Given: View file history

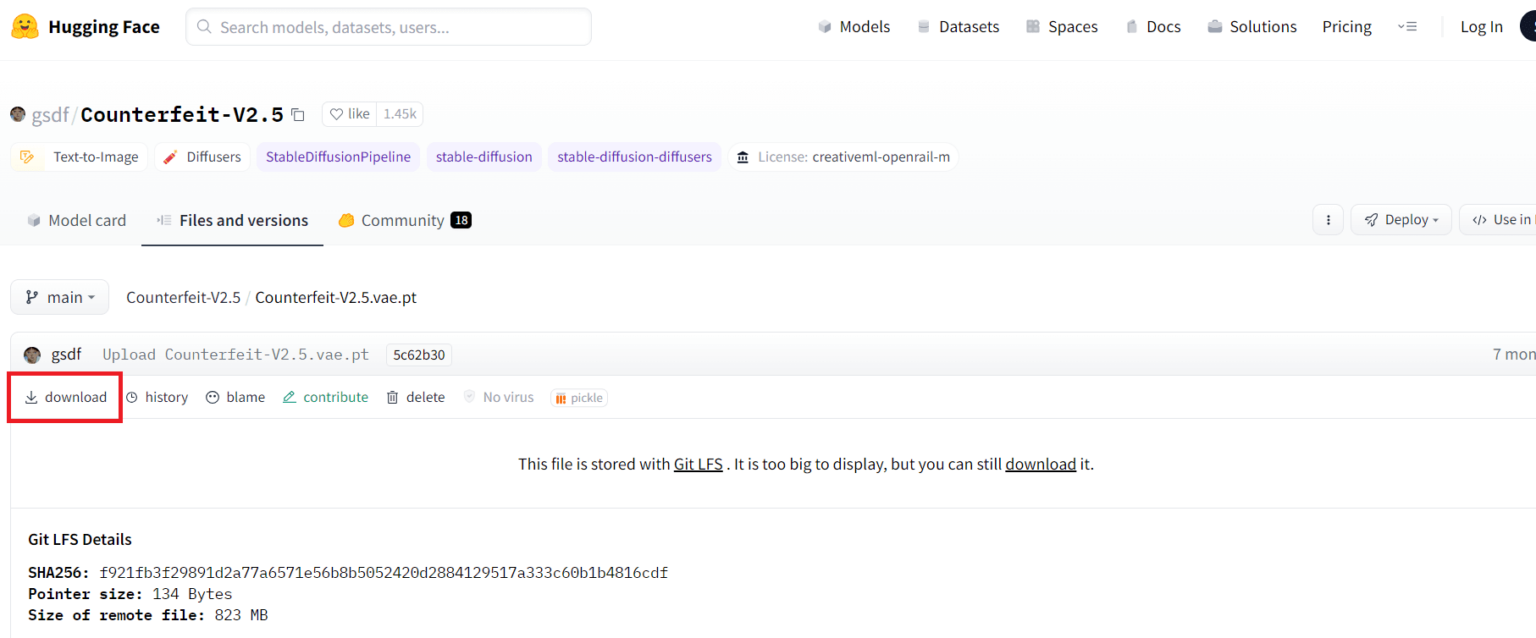Looking at the screenshot, I should point(157,397).
